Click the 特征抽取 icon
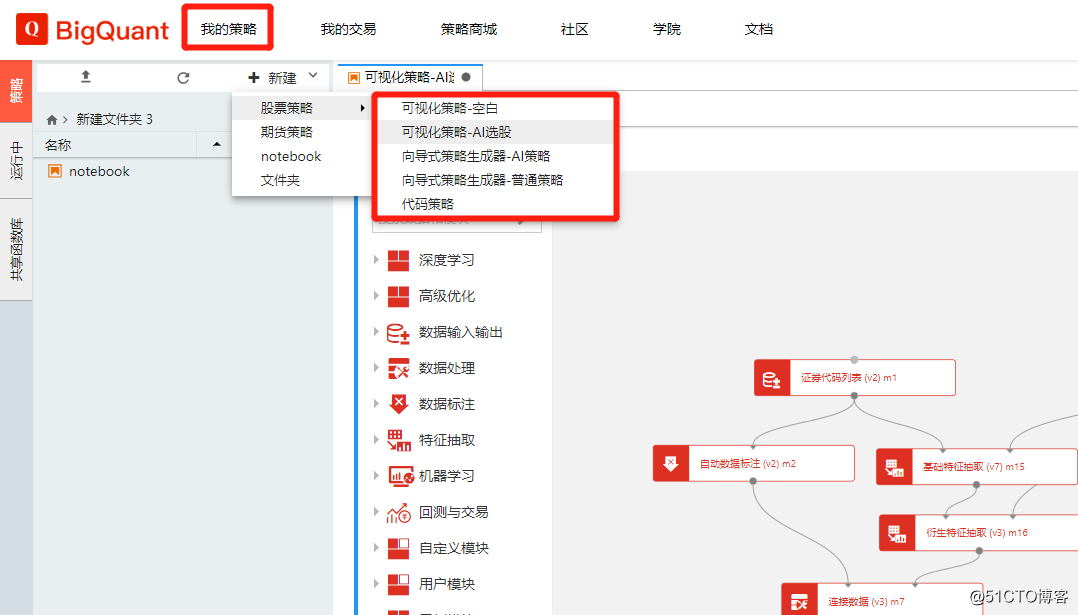1078x615 pixels. 398,440
